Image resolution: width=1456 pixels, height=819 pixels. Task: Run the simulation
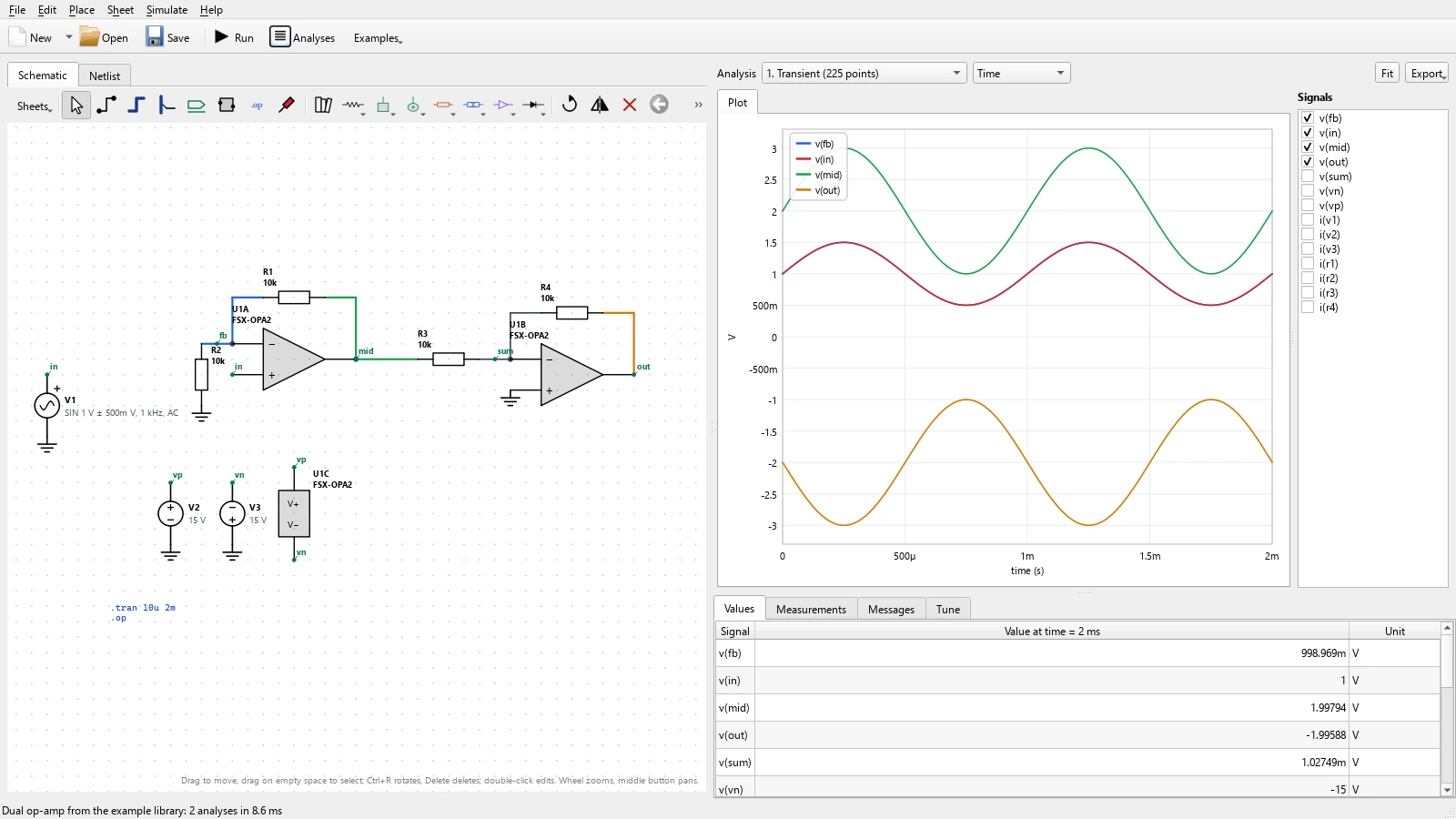(234, 37)
